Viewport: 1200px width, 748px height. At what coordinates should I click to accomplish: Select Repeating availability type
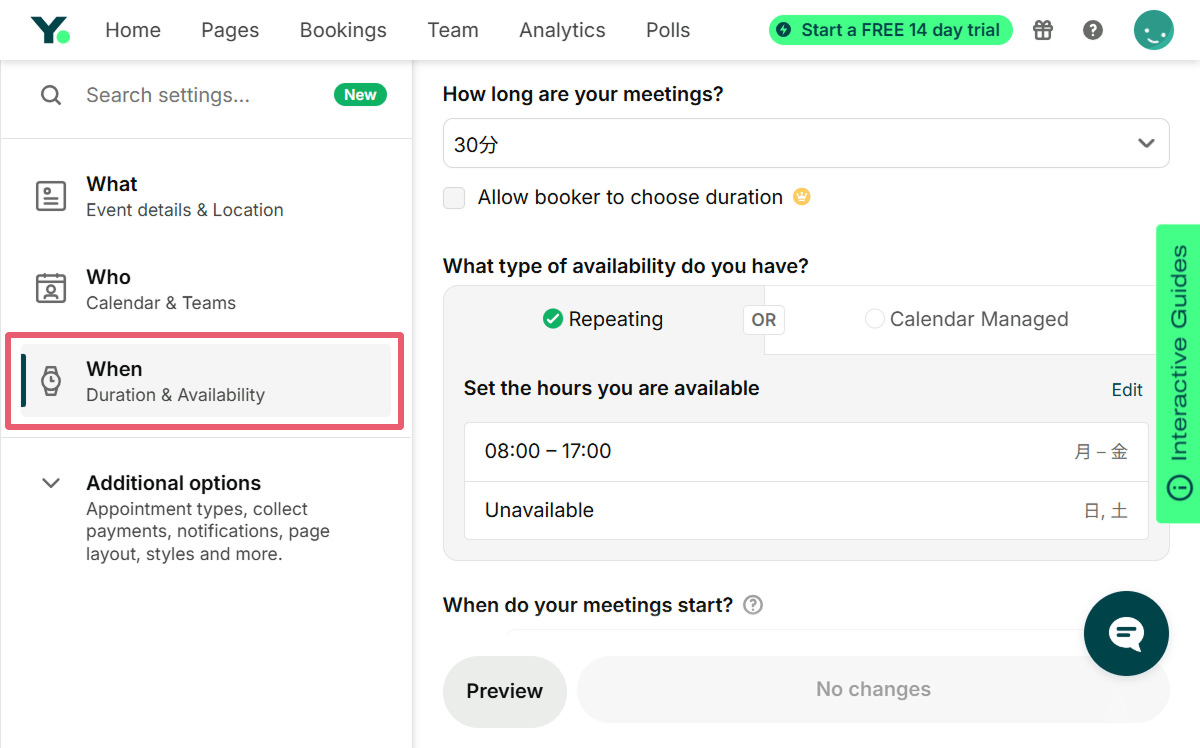(603, 319)
